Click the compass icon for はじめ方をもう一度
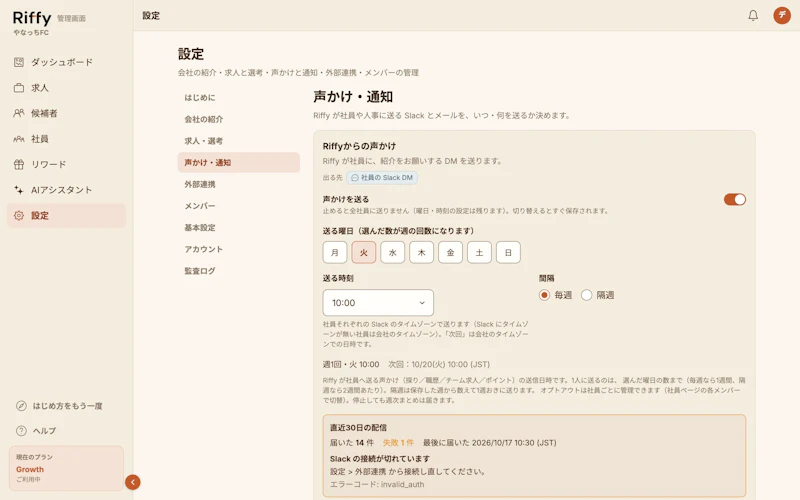Image resolution: width=800 pixels, height=500 pixels. coord(21,406)
